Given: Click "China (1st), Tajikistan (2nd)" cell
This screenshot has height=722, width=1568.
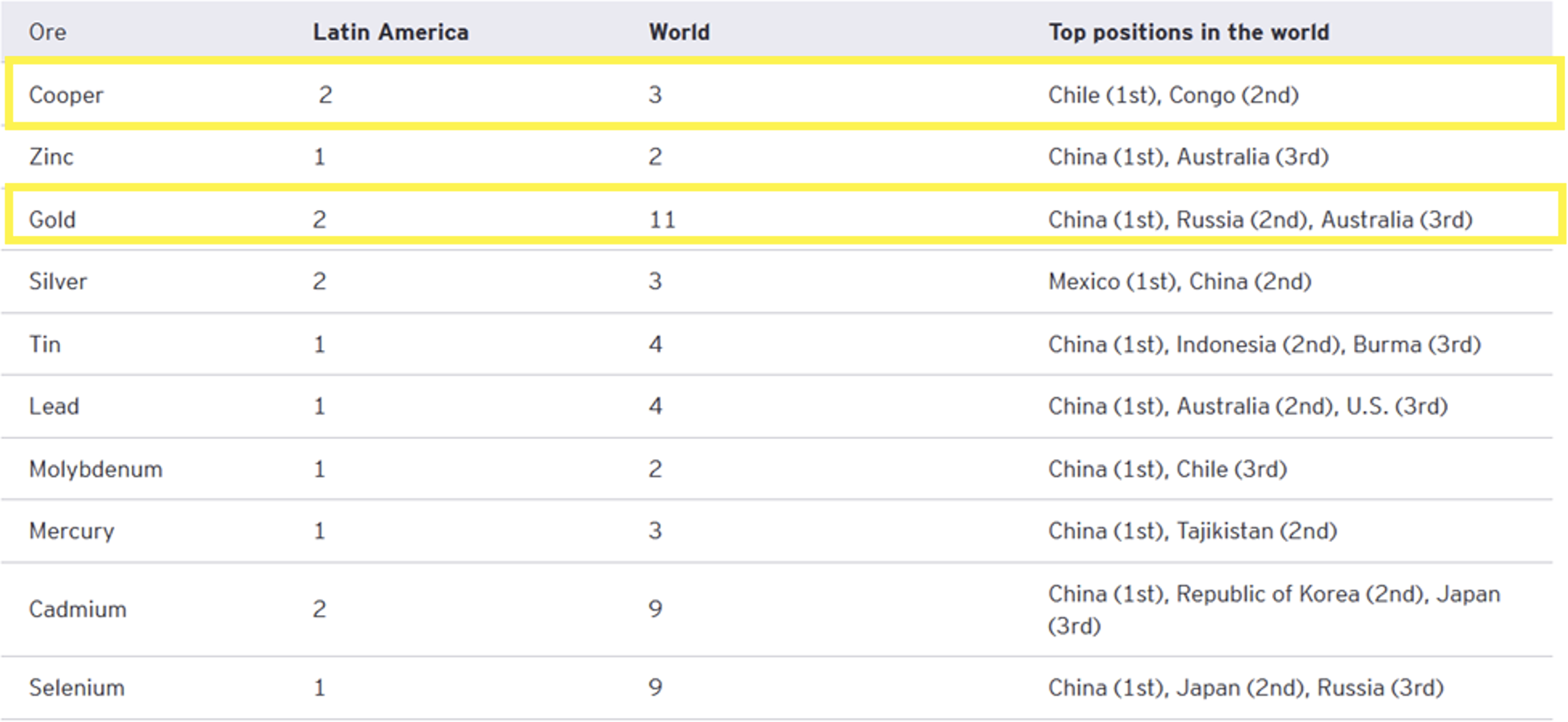Looking at the screenshot, I should click(x=1193, y=531).
